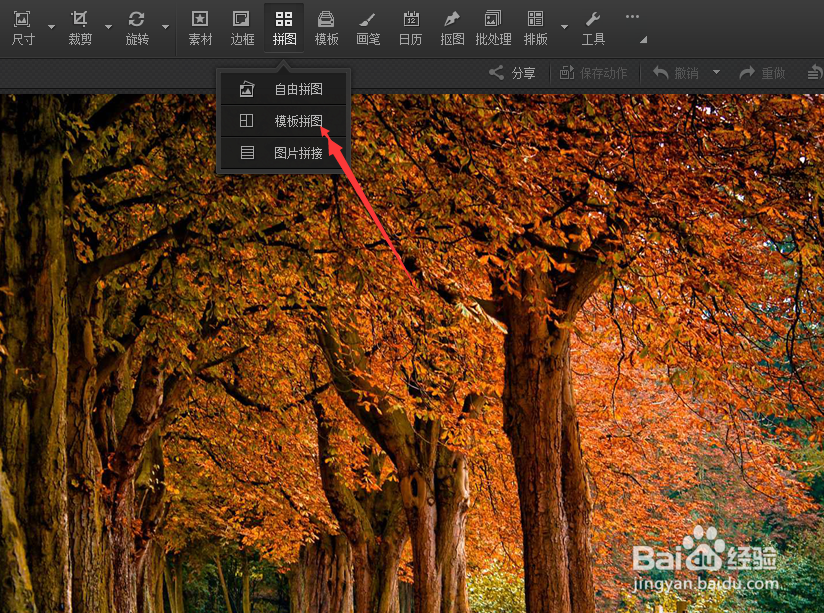
Task: Click the 拼图 collage tool
Action: coord(284,28)
